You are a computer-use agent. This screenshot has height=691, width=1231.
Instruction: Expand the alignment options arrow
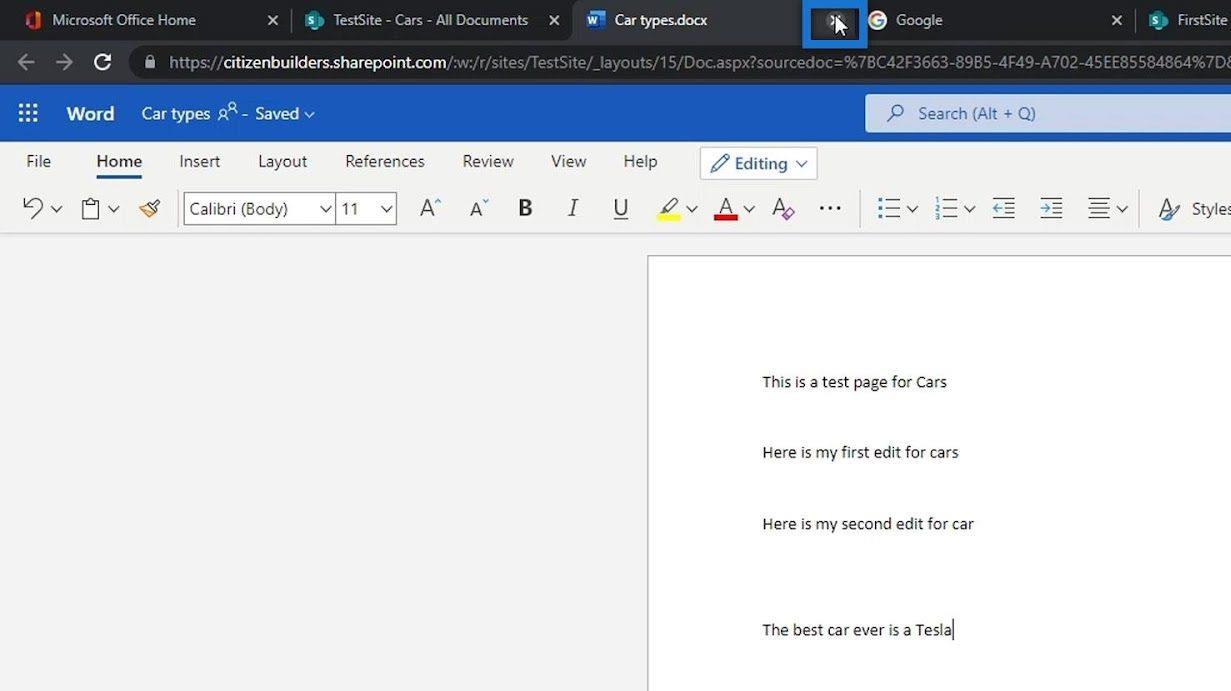point(1122,209)
